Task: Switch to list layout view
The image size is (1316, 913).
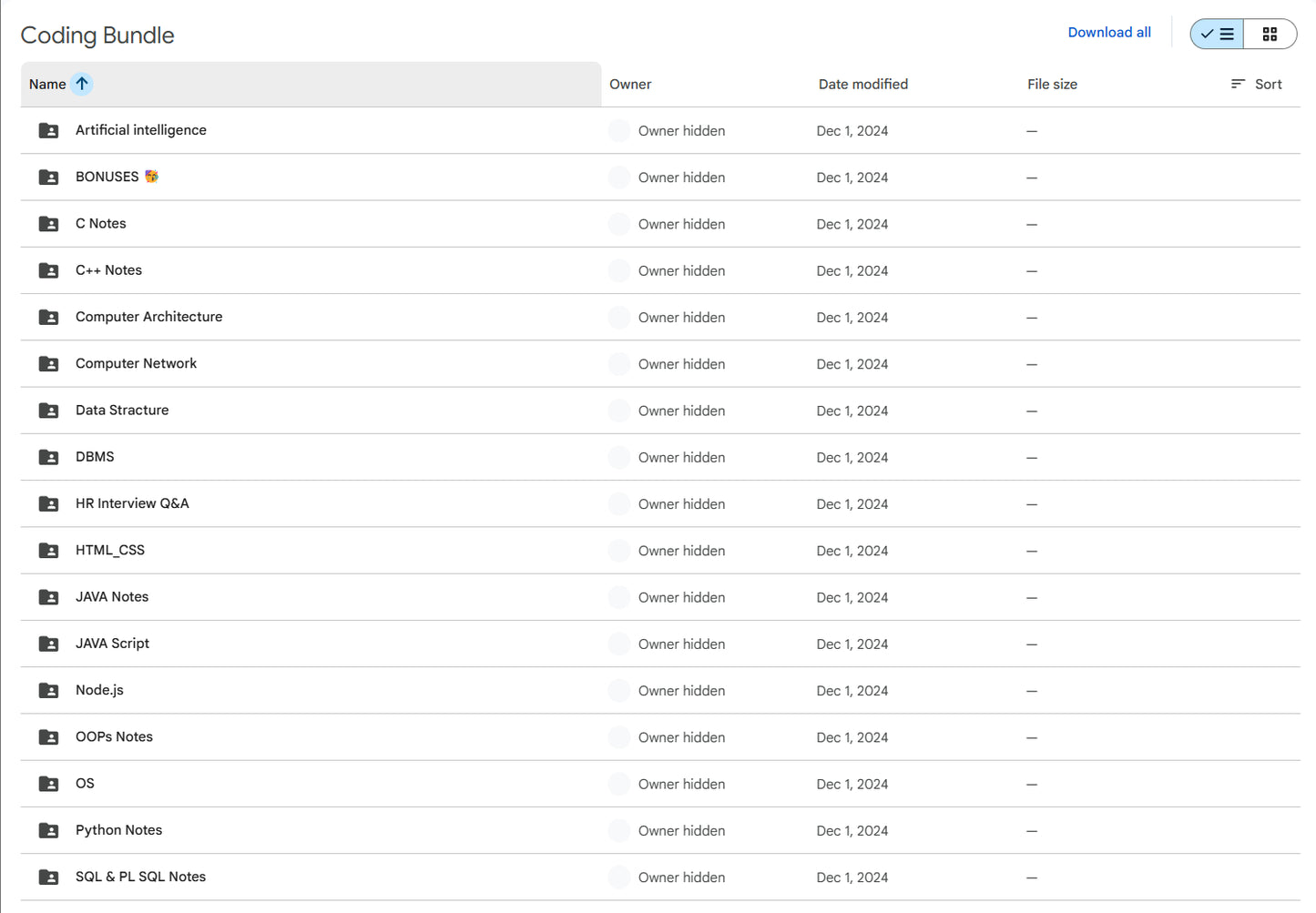Action: click(1217, 35)
